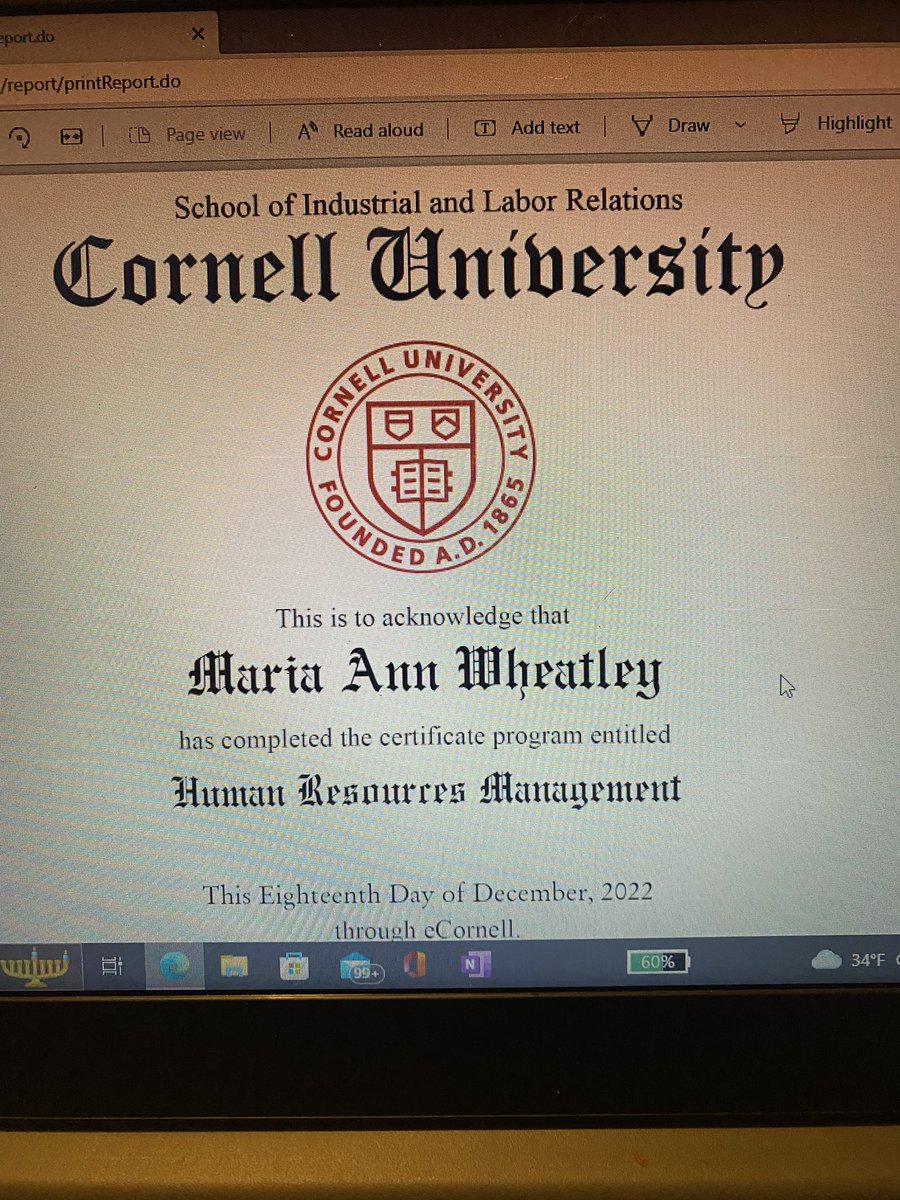Image resolution: width=900 pixels, height=1200 pixels.
Task: Click the This is to acknowledge that line
Action: 423,617
